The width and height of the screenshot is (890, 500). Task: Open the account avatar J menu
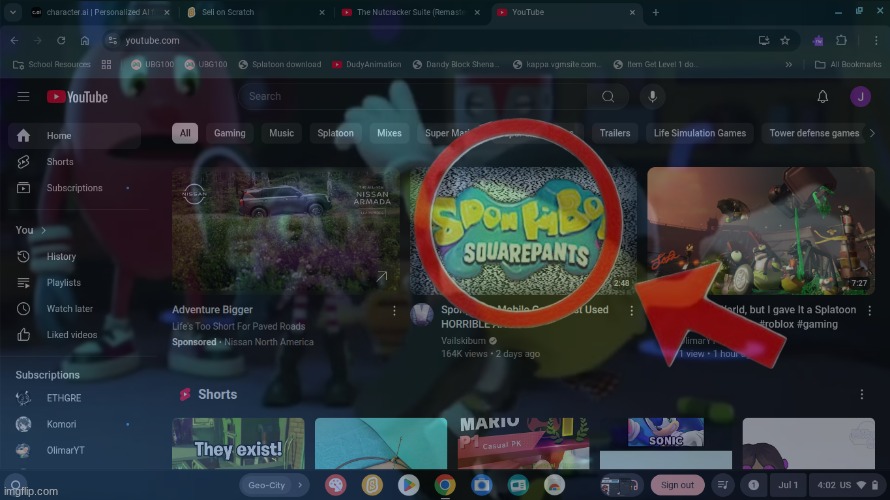pos(860,96)
